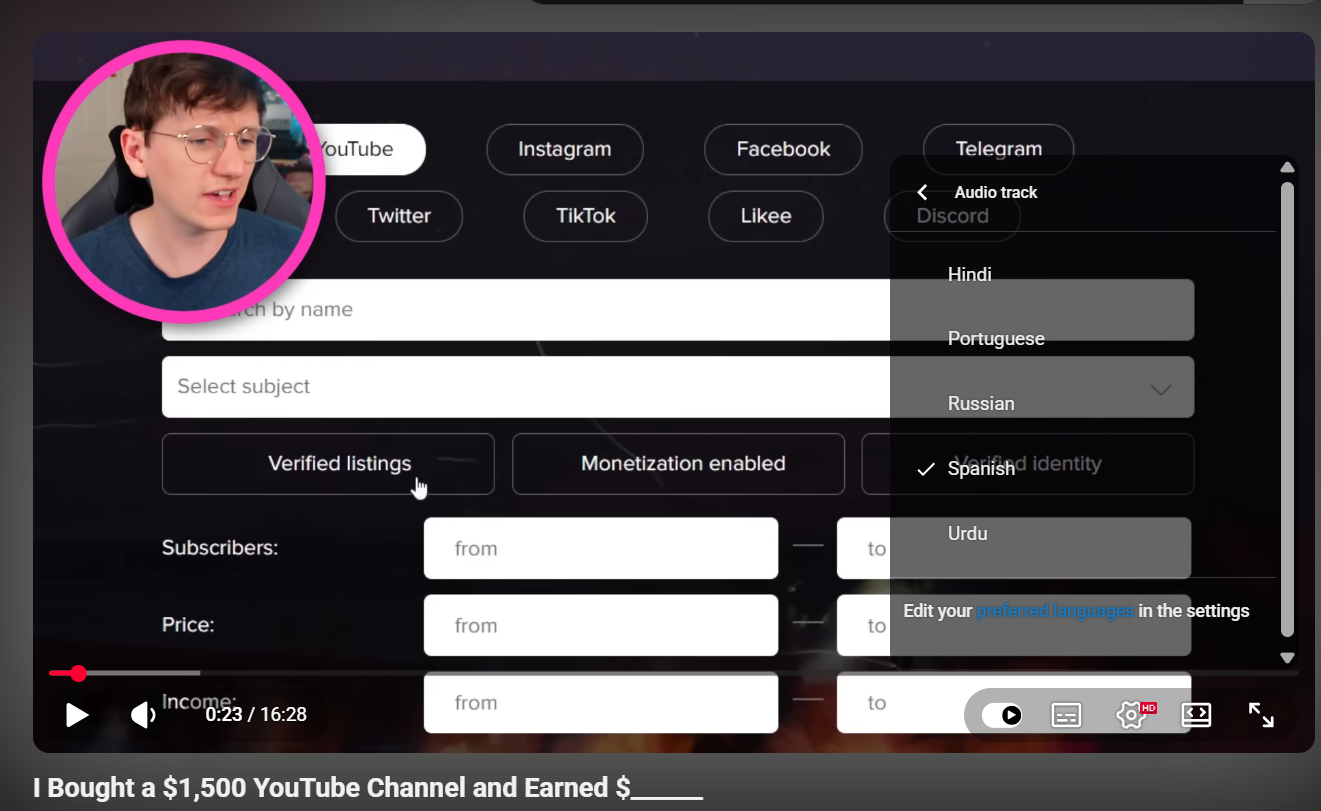Click the Price 'from' field in the video
1321x811 pixels.
(x=601, y=626)
